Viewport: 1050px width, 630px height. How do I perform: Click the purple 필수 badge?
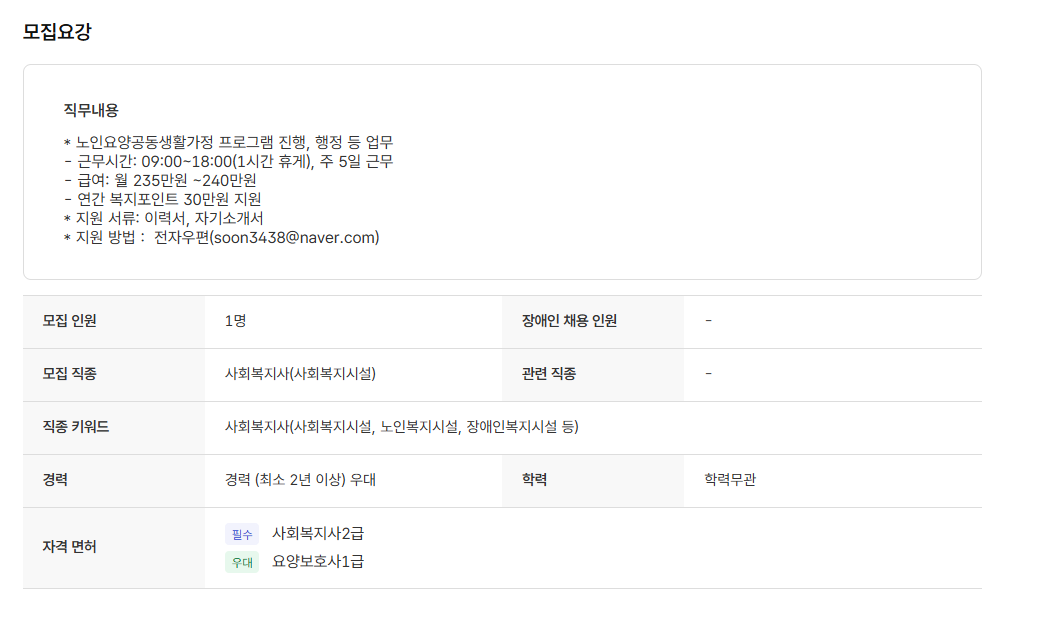tap(242, 534)
